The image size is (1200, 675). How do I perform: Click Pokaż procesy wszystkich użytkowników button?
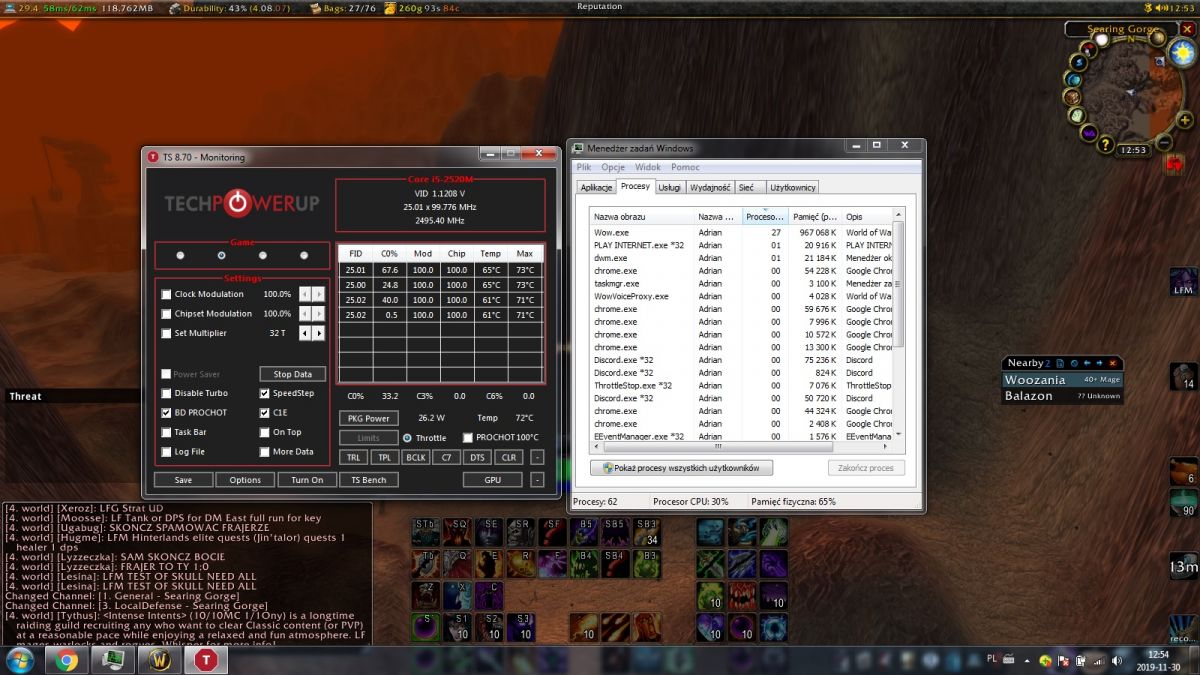(x=682, y=468)
